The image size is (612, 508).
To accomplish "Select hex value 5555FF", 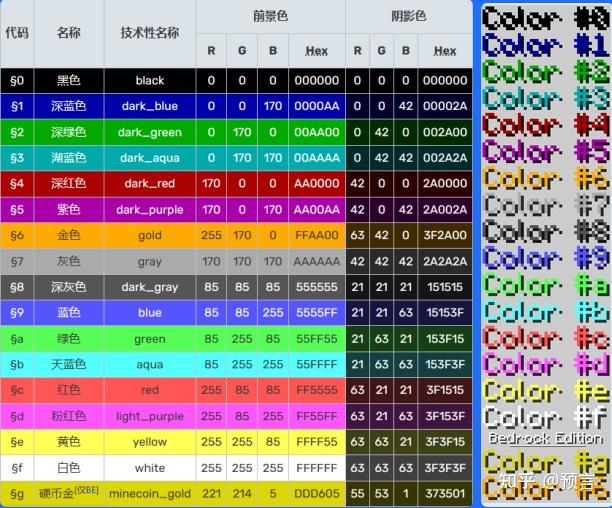I will click(317, 313).
